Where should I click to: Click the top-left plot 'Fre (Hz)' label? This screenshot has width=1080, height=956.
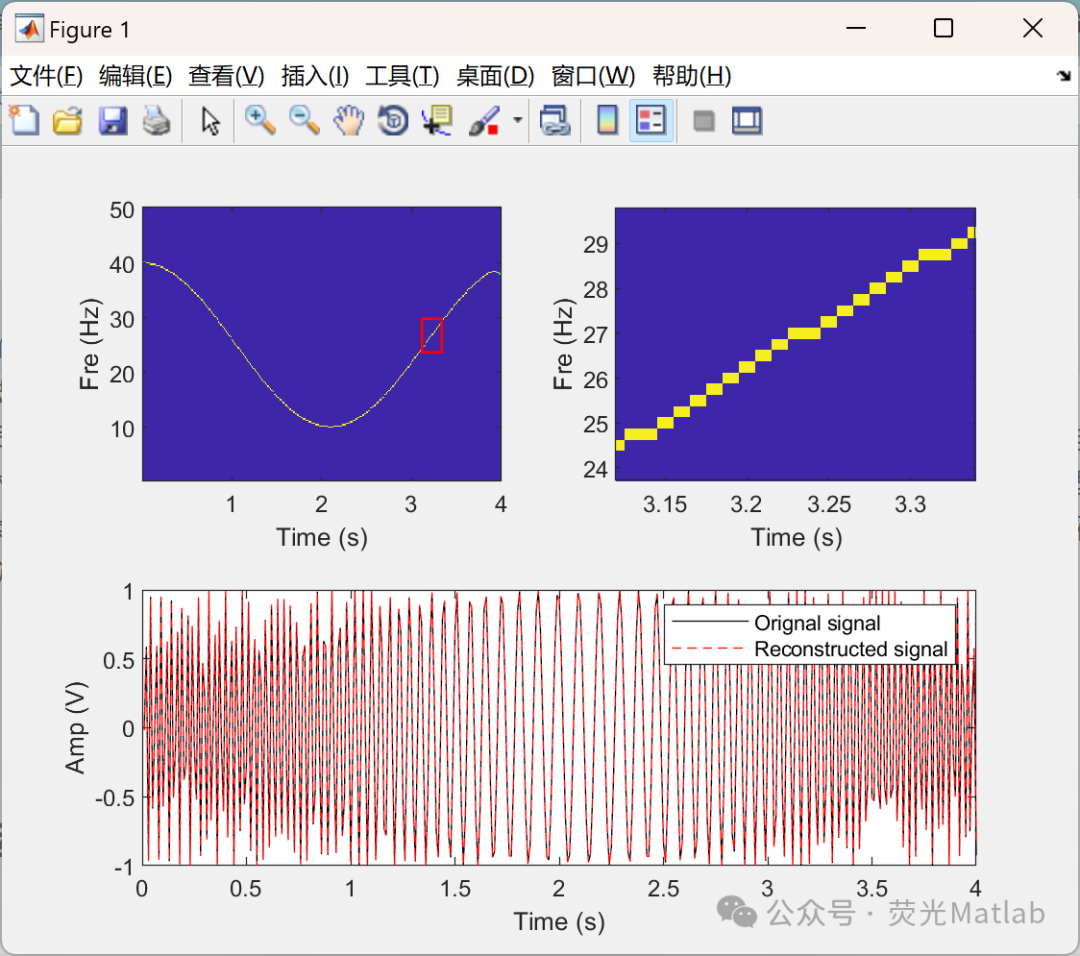pyautogui.click(x=90, y=344)
